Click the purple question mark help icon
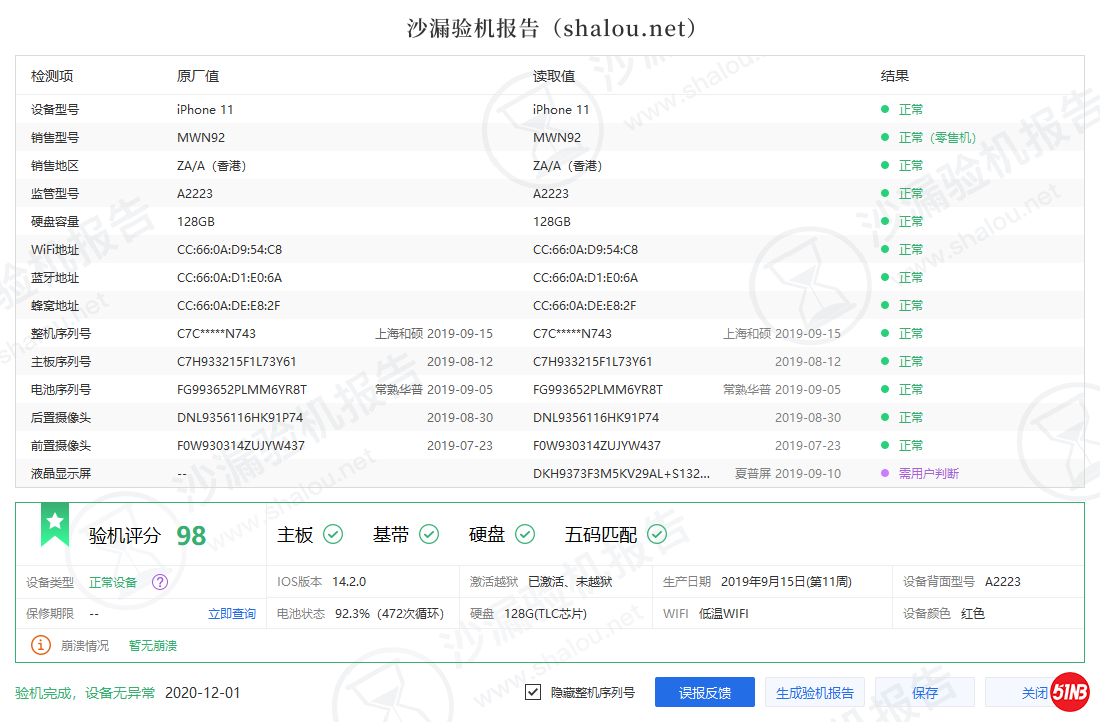 coord(160,582)
